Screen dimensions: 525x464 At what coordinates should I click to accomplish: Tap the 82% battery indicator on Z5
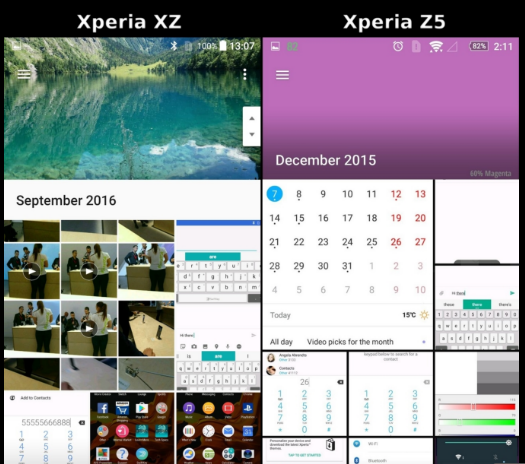coord(479,46)
